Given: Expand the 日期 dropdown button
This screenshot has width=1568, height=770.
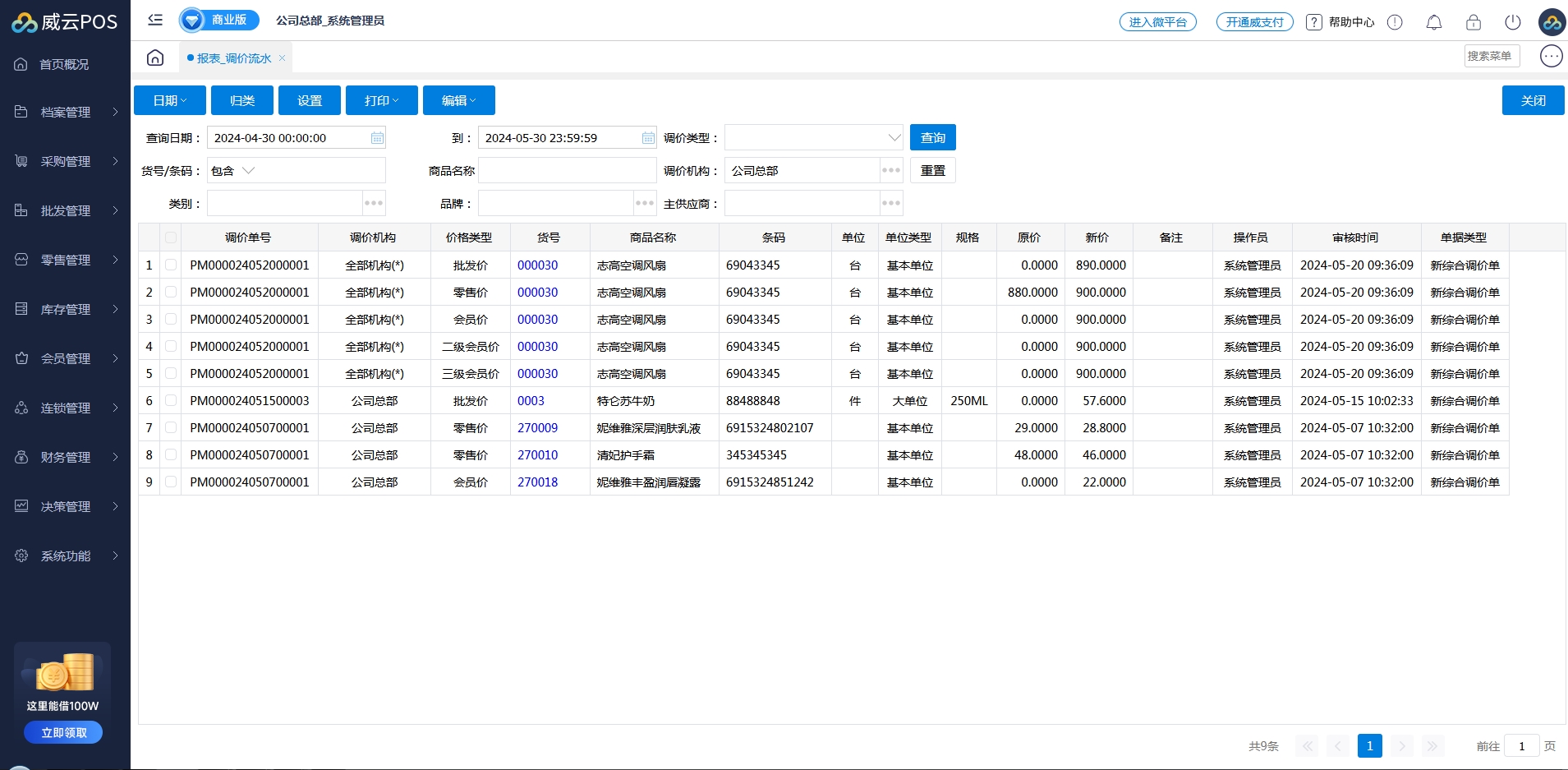Looking at the screenshot, I should click(170, 100).
